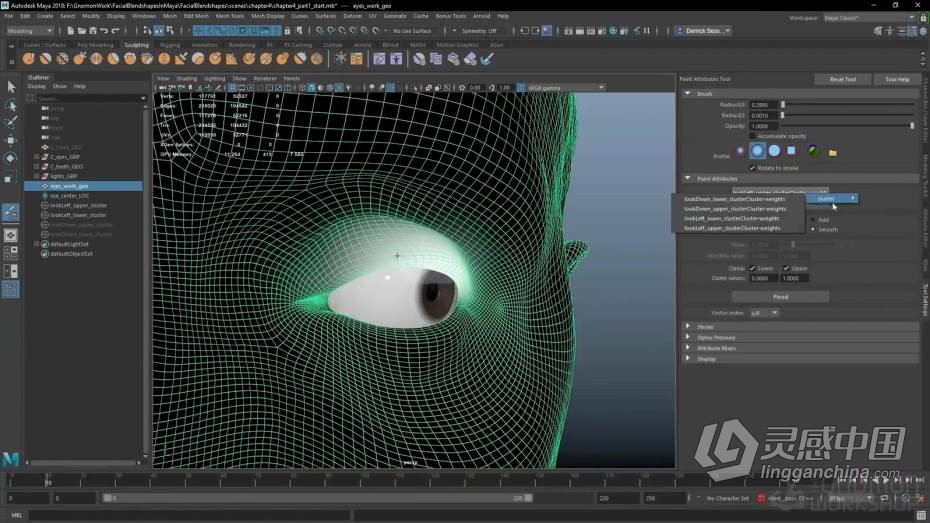Collapse the Brush section
Viewport: 930px width, 523px height.
tap(687, 94)
